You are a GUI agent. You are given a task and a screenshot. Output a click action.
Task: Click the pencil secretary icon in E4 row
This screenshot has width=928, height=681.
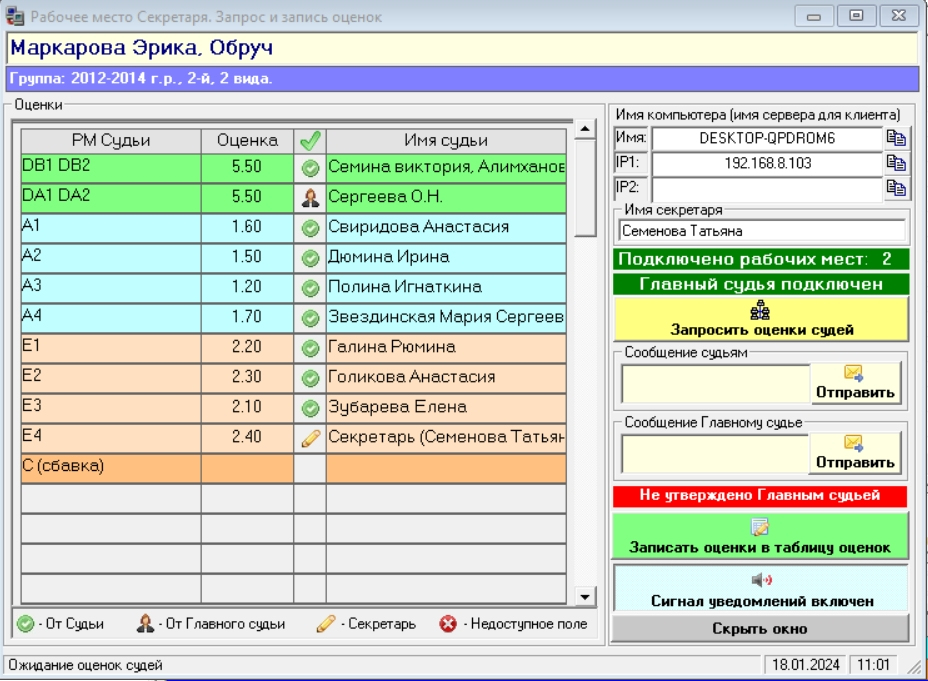point(310,437)
